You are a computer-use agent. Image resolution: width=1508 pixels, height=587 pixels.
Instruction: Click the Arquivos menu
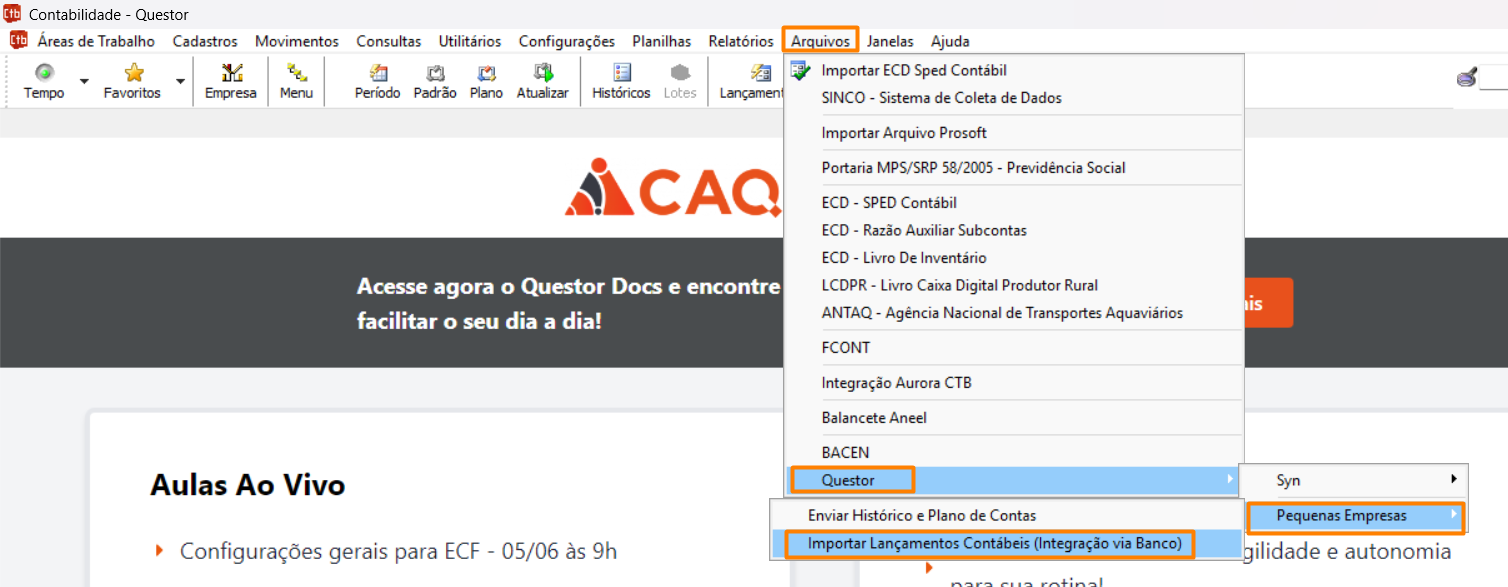(820, 41)
